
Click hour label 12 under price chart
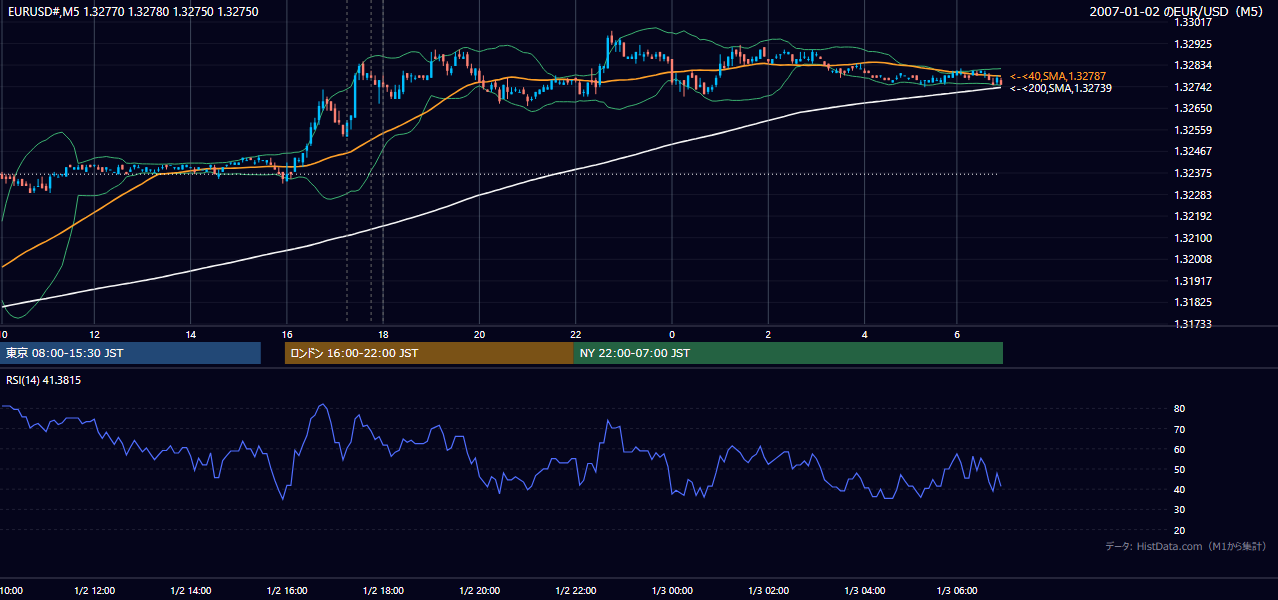click(x=94, y=334)
